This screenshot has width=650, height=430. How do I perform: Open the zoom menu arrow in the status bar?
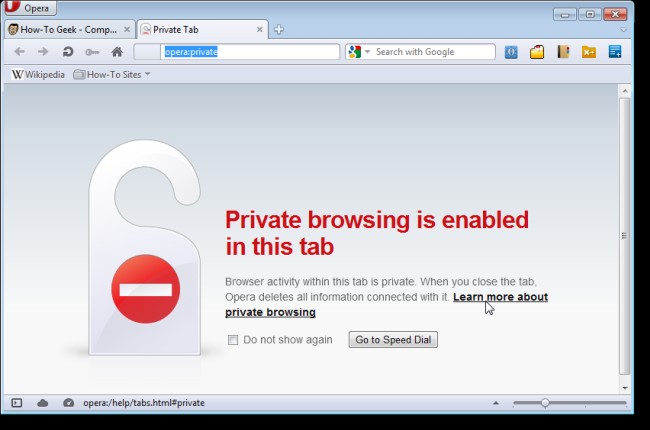496,403
